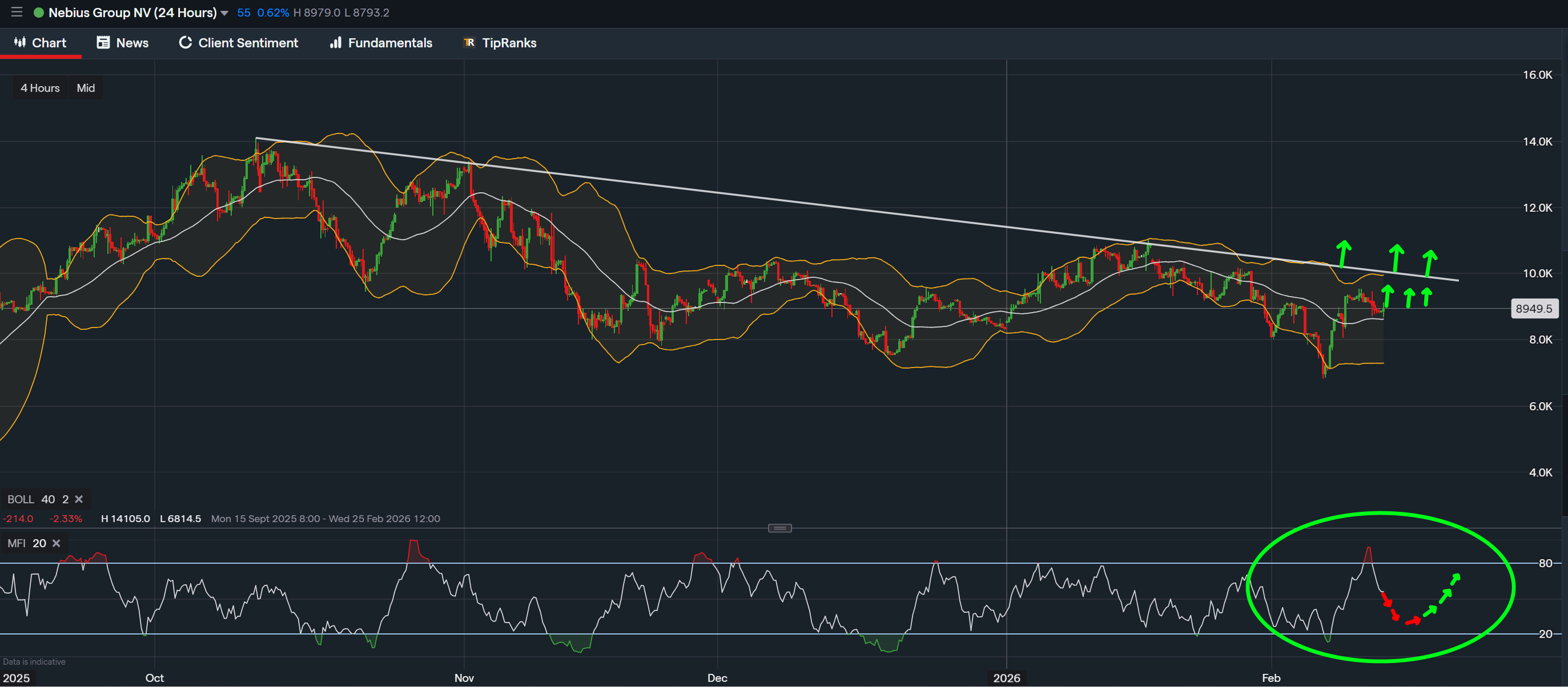Screen dimensions: 1568x687
Task: Open the hamburger menu icon
Action: tap(17, 12)
